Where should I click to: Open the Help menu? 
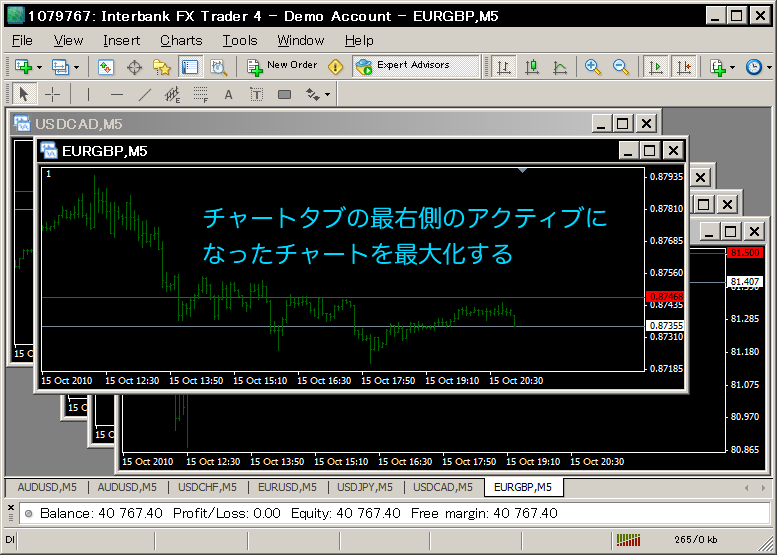pyautogui.click(x=359, y=41)
